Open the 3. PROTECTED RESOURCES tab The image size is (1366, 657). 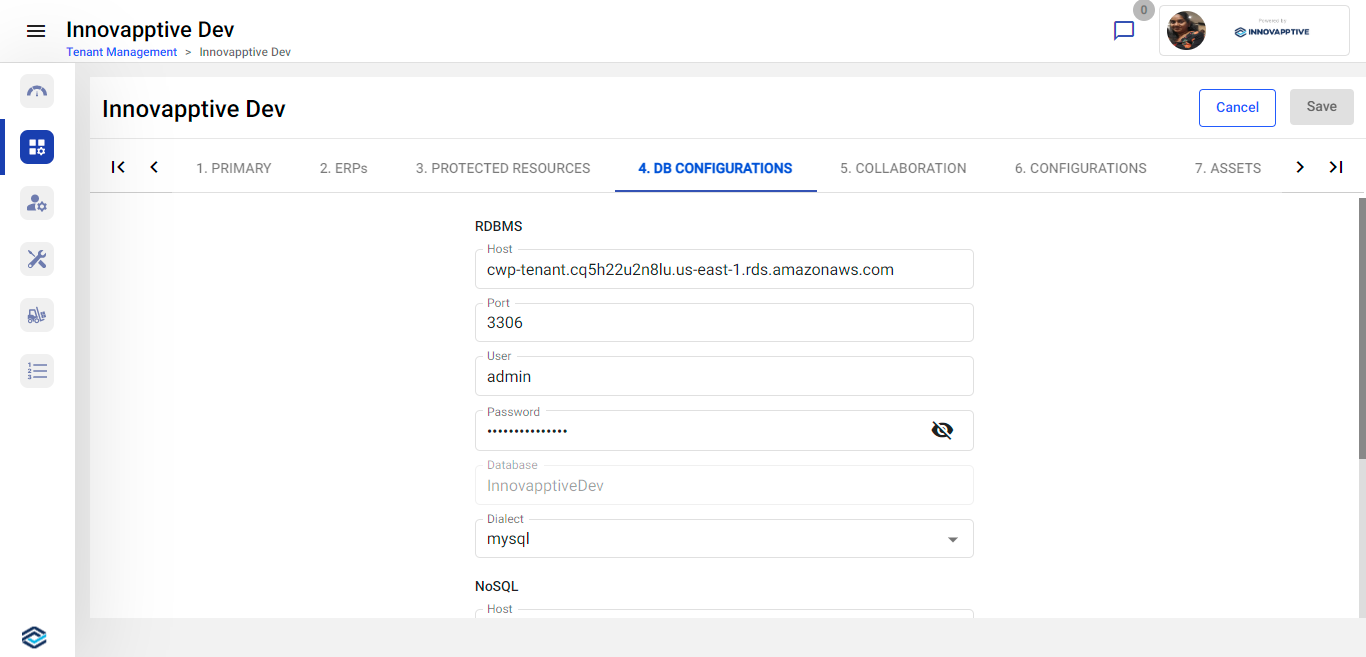503,168
